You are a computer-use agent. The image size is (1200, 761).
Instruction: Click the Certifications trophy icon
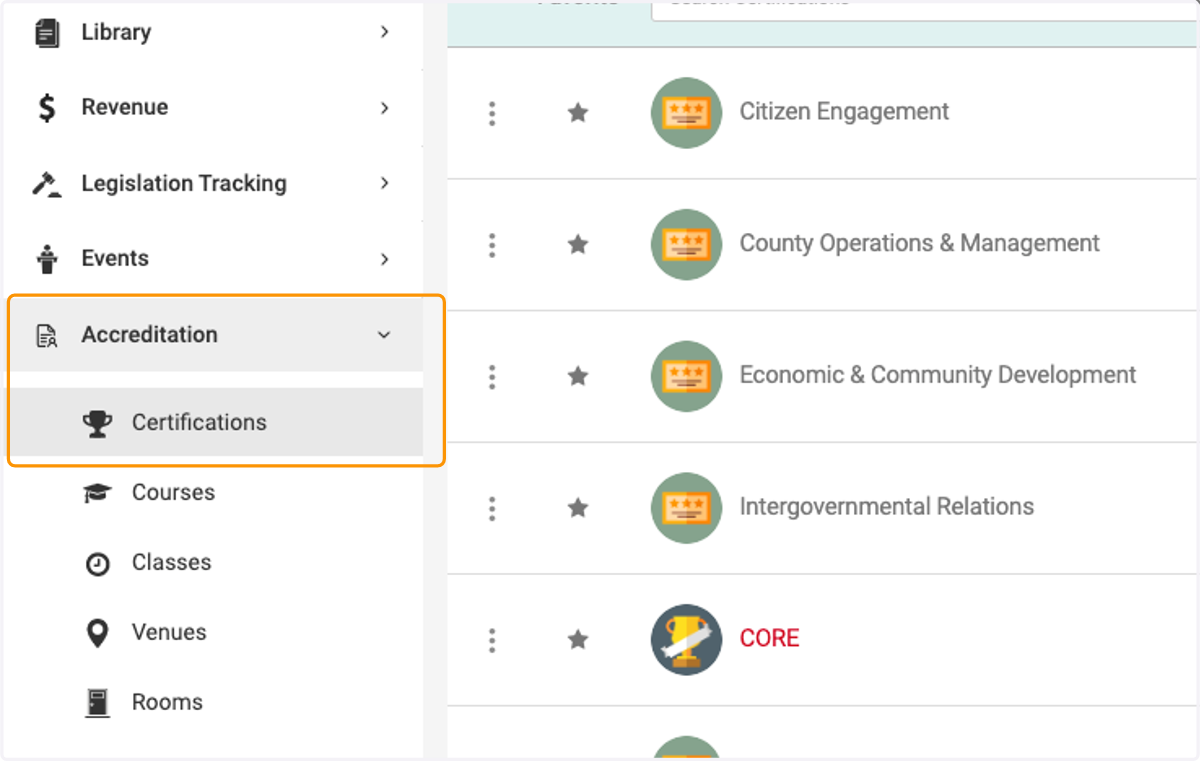(x=97, y=423)
